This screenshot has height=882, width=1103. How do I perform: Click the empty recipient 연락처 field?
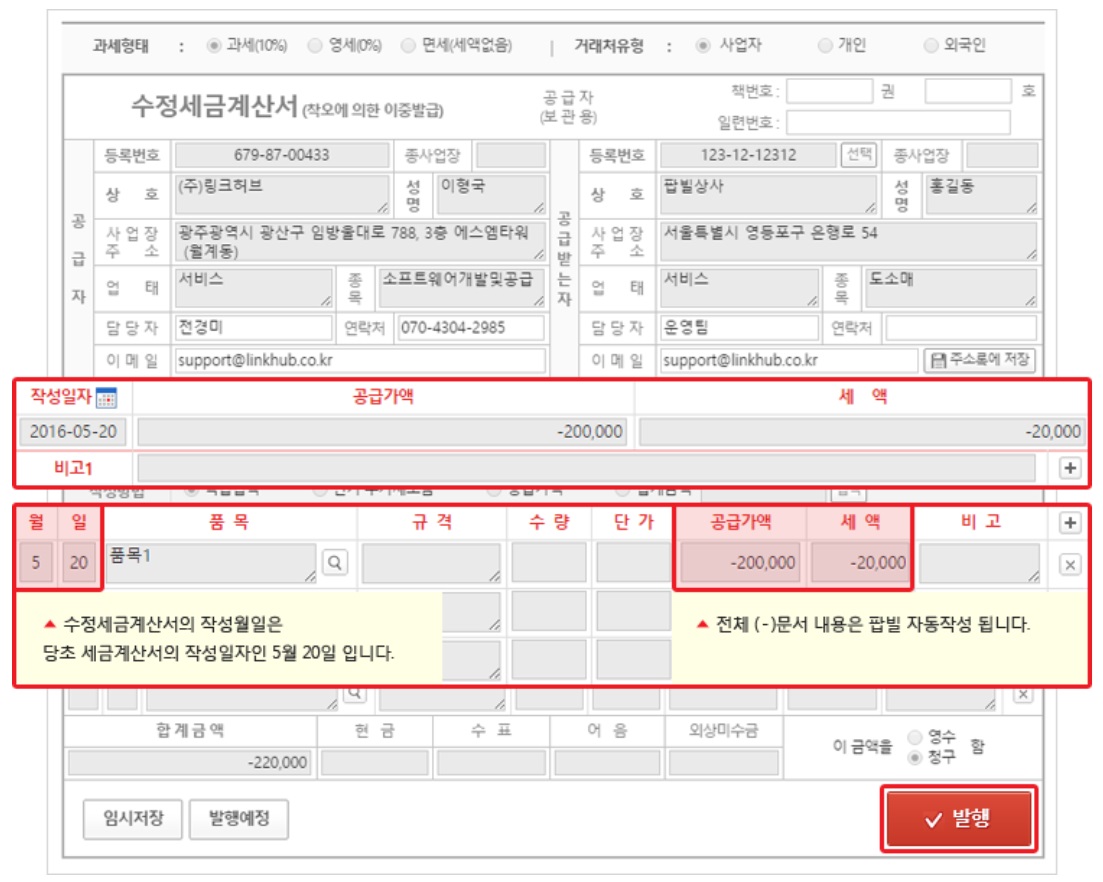[x=961, y=328]
